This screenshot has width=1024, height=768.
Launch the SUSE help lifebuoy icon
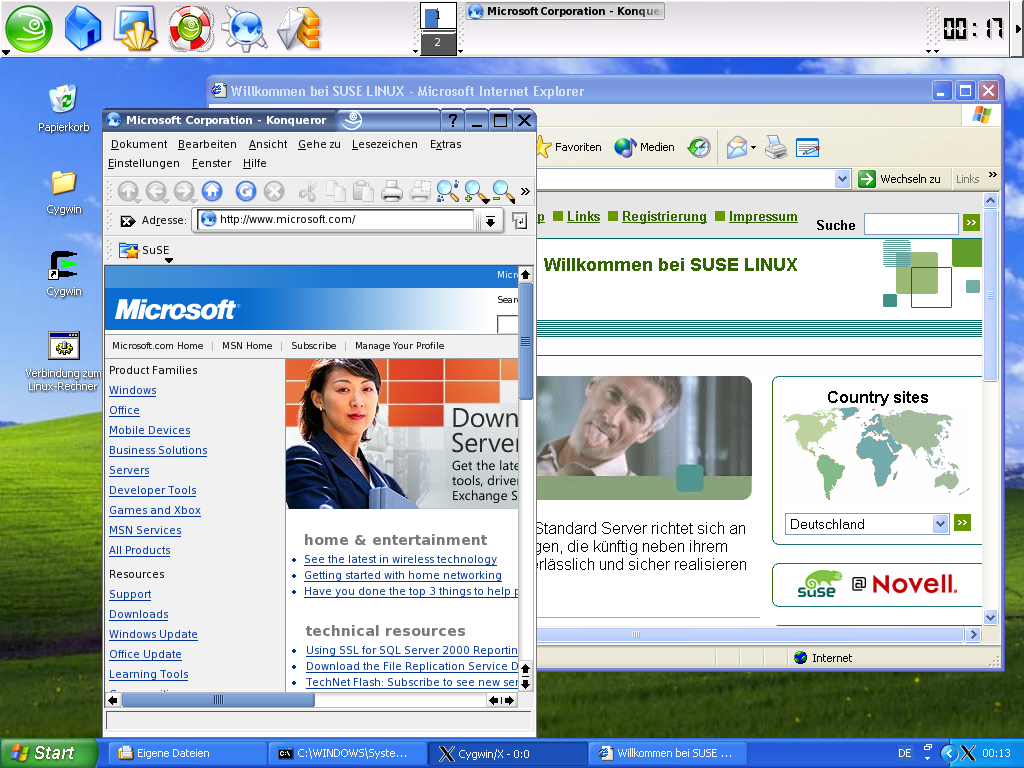click(x=189, y=28)
